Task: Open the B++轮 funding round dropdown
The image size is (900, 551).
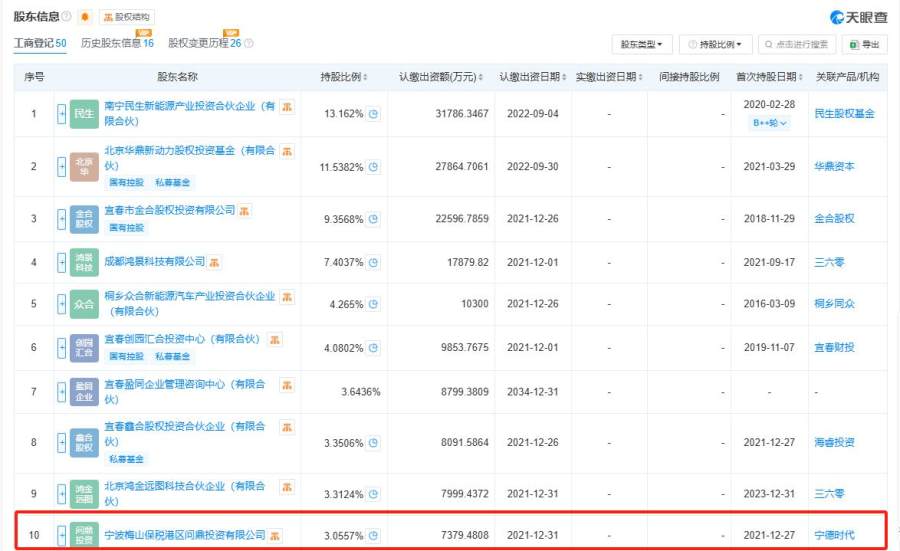Action: click(x=769, y=123)
